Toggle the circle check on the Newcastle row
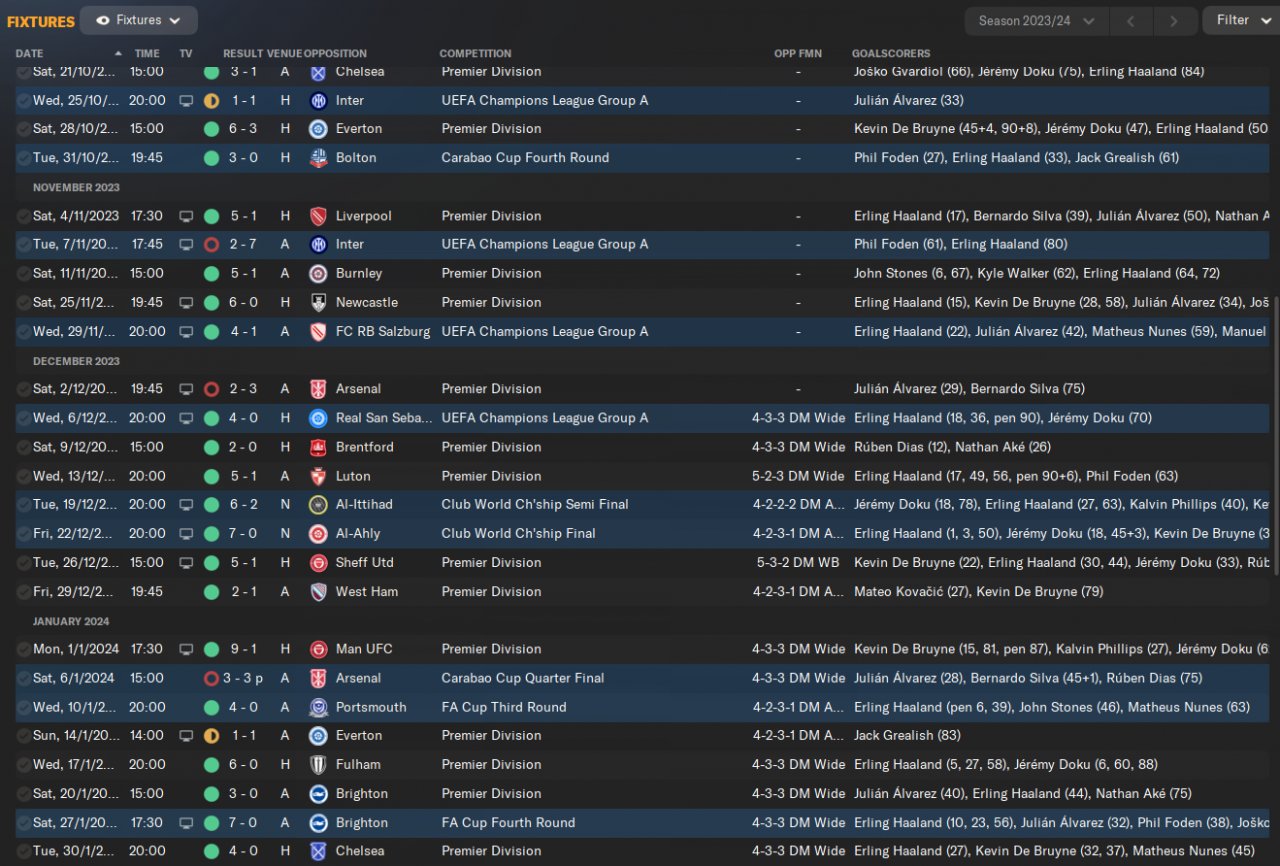The width and height of the screenshot is (1280, 866). click(24, 302)
